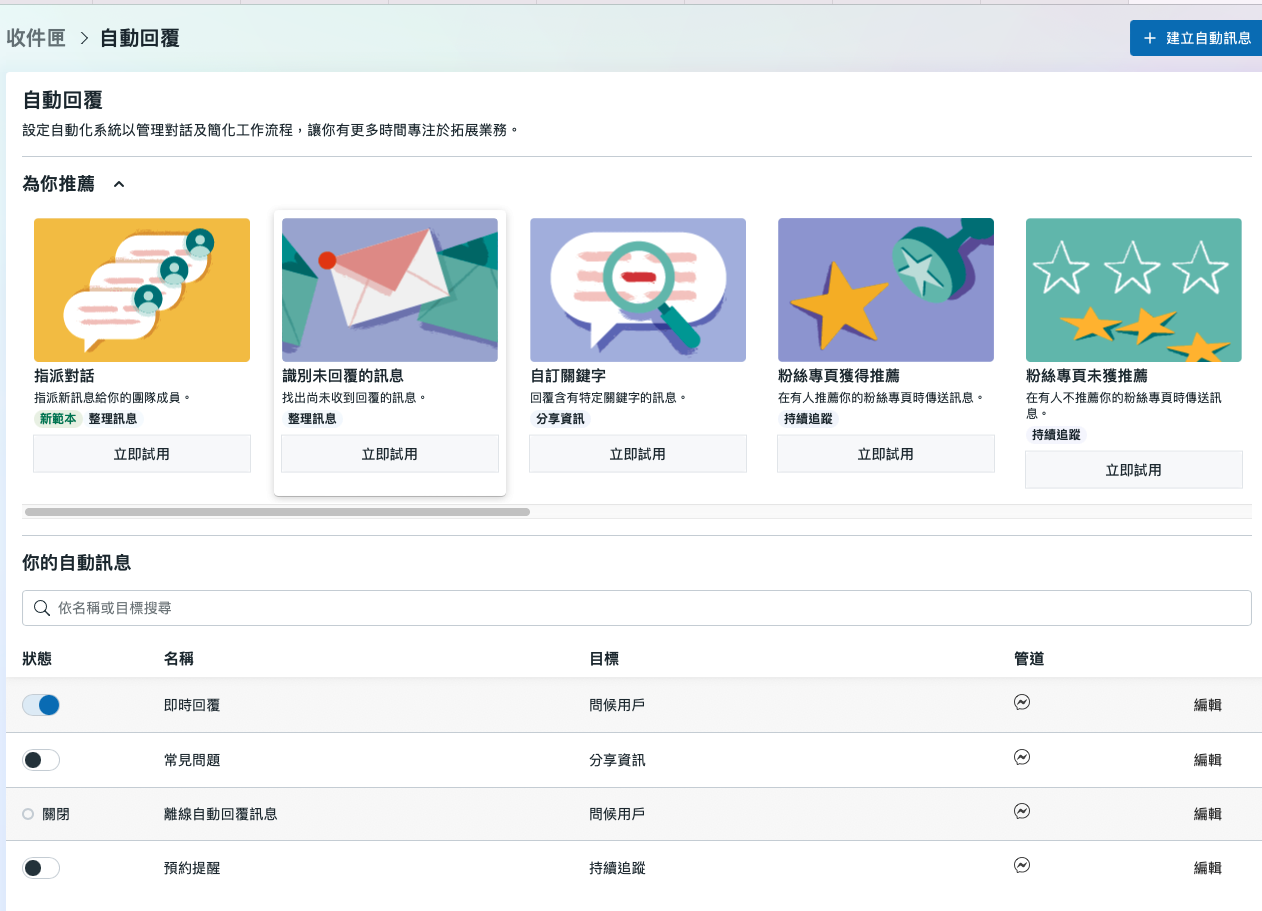Click 編輯 for 預約提醒

pyautogui.click(x=1208, y=868)
